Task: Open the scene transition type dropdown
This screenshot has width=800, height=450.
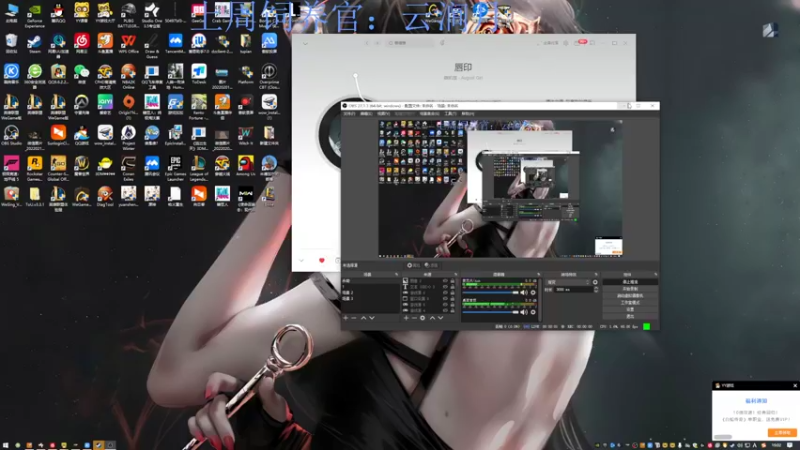Action: tap(568, 282)
